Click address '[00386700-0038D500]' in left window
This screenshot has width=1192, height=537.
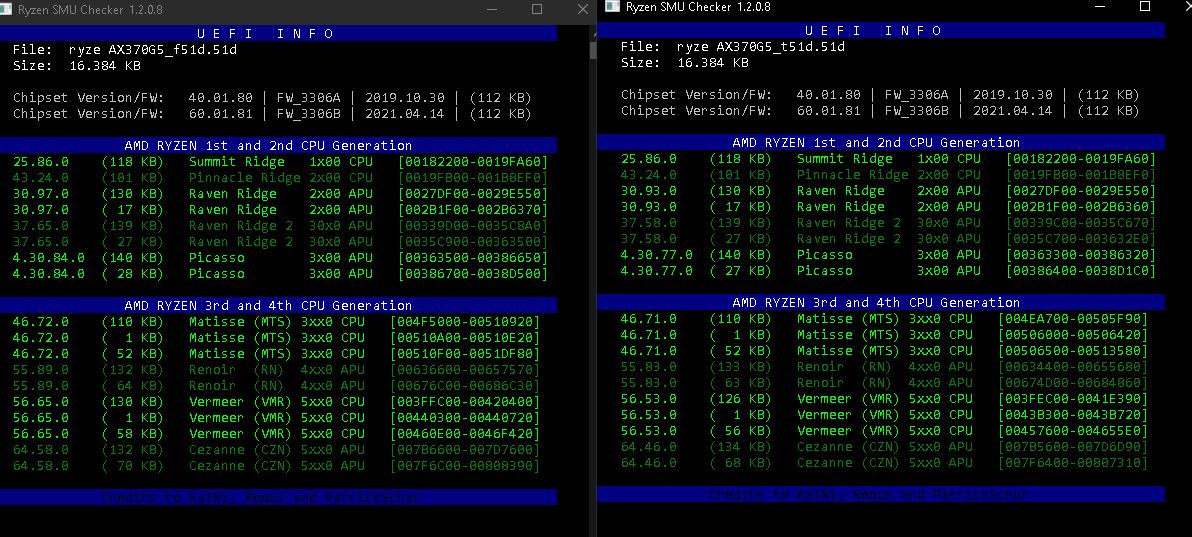(473, 273)
